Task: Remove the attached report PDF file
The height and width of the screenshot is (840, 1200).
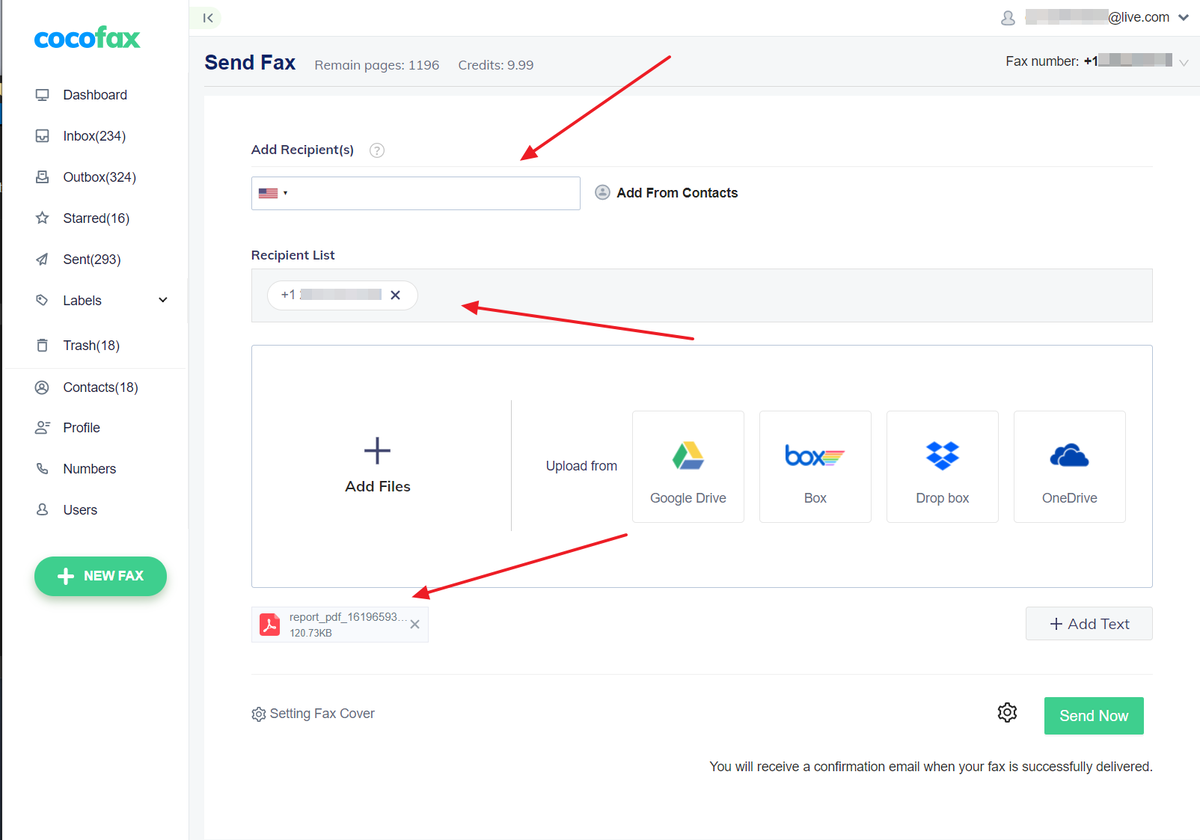Action: tap(414, 623)
